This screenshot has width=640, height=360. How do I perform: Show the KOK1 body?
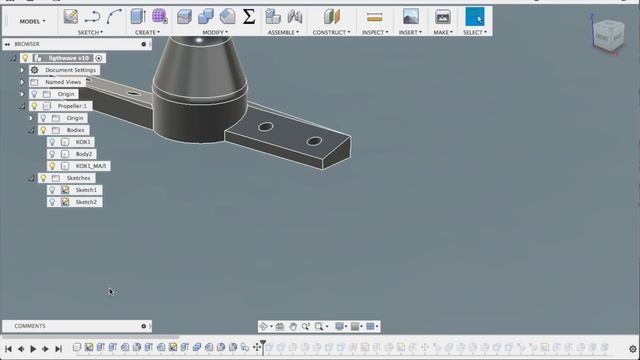tap(52, 142)
